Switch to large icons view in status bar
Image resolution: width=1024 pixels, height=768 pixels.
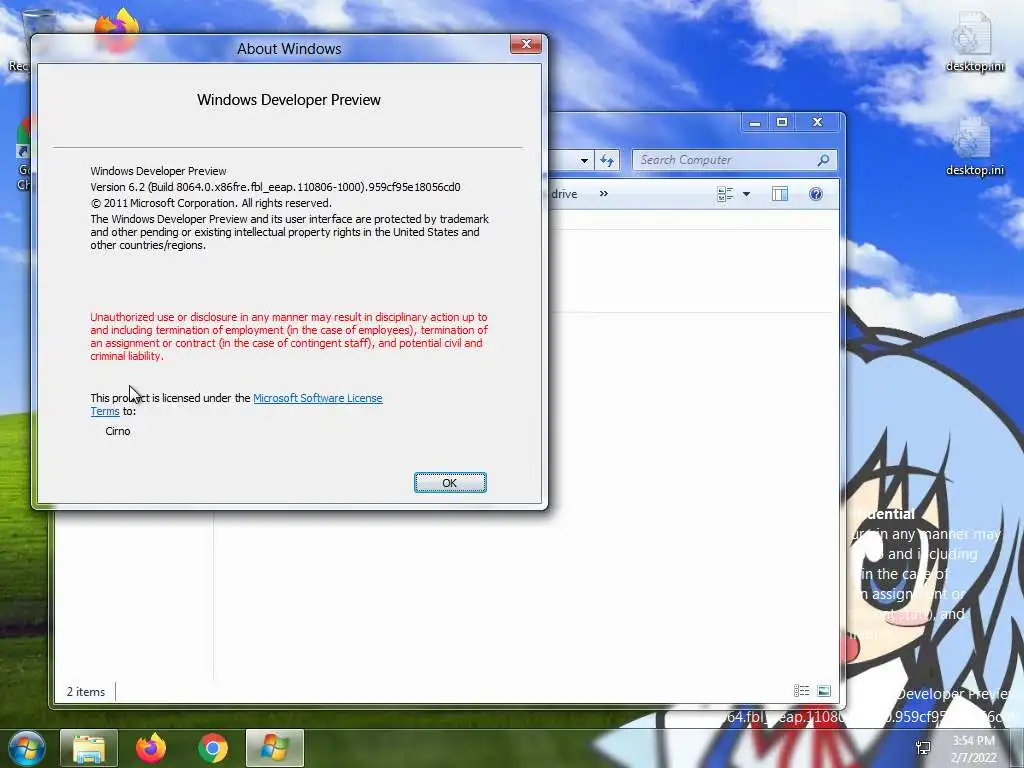[824, 690]
